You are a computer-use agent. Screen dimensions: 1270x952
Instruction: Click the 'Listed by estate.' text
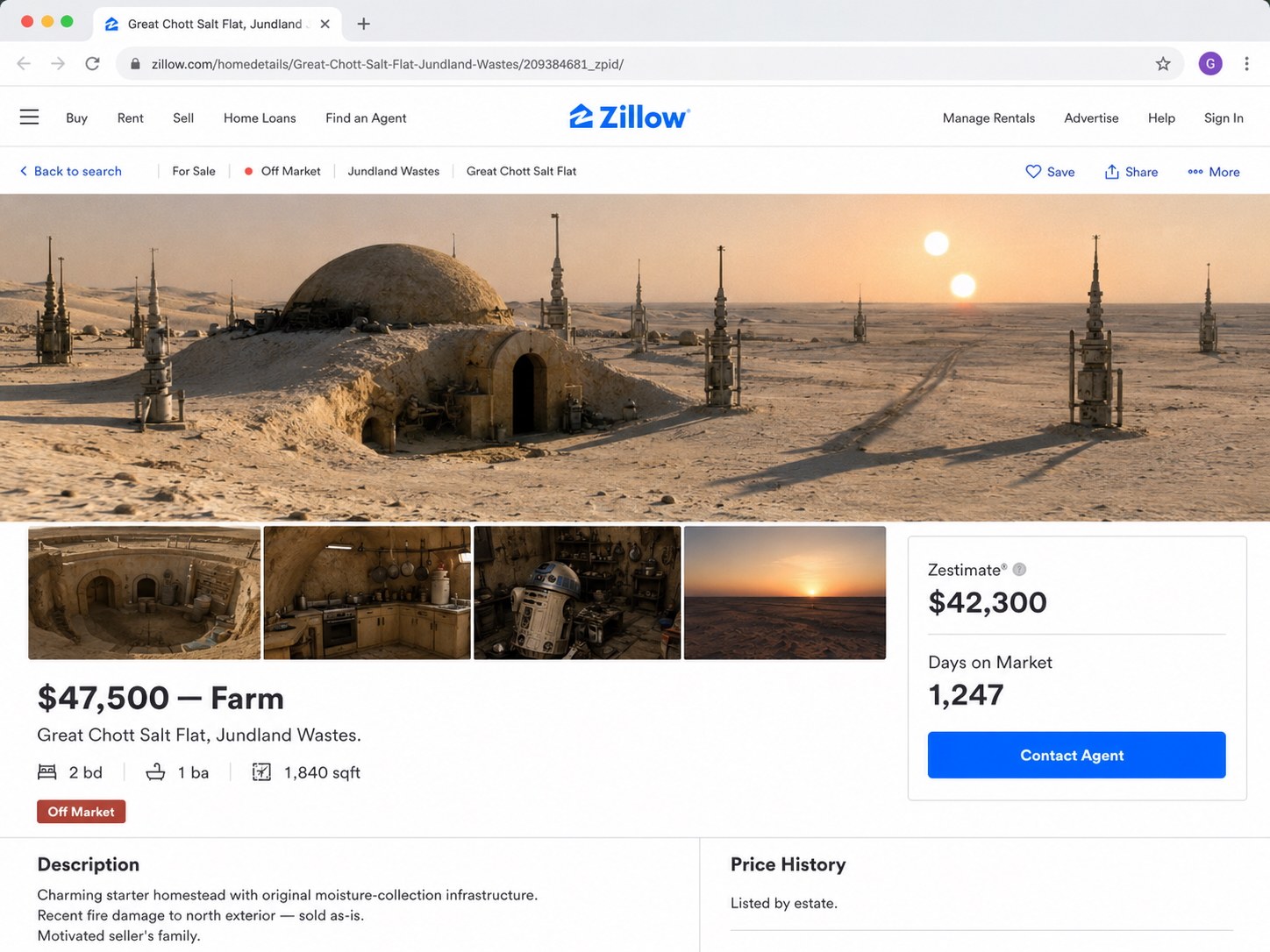click(784, 903)
